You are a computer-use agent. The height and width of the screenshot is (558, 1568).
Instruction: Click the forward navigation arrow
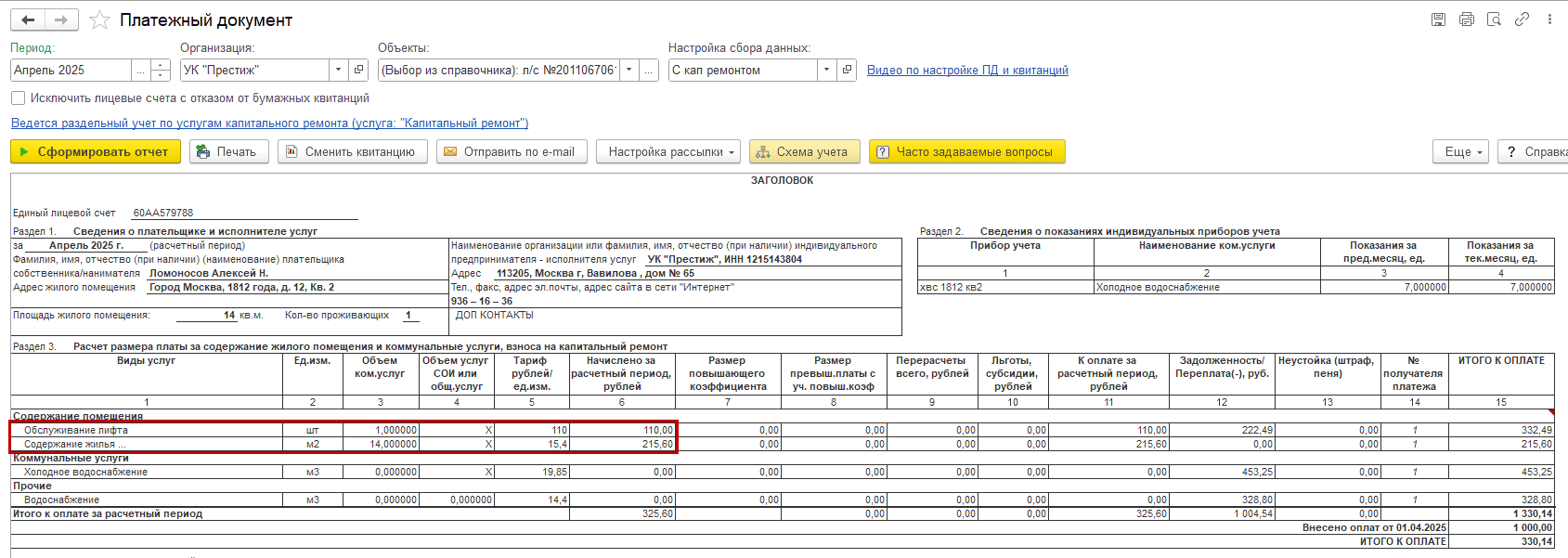(61, 19)
